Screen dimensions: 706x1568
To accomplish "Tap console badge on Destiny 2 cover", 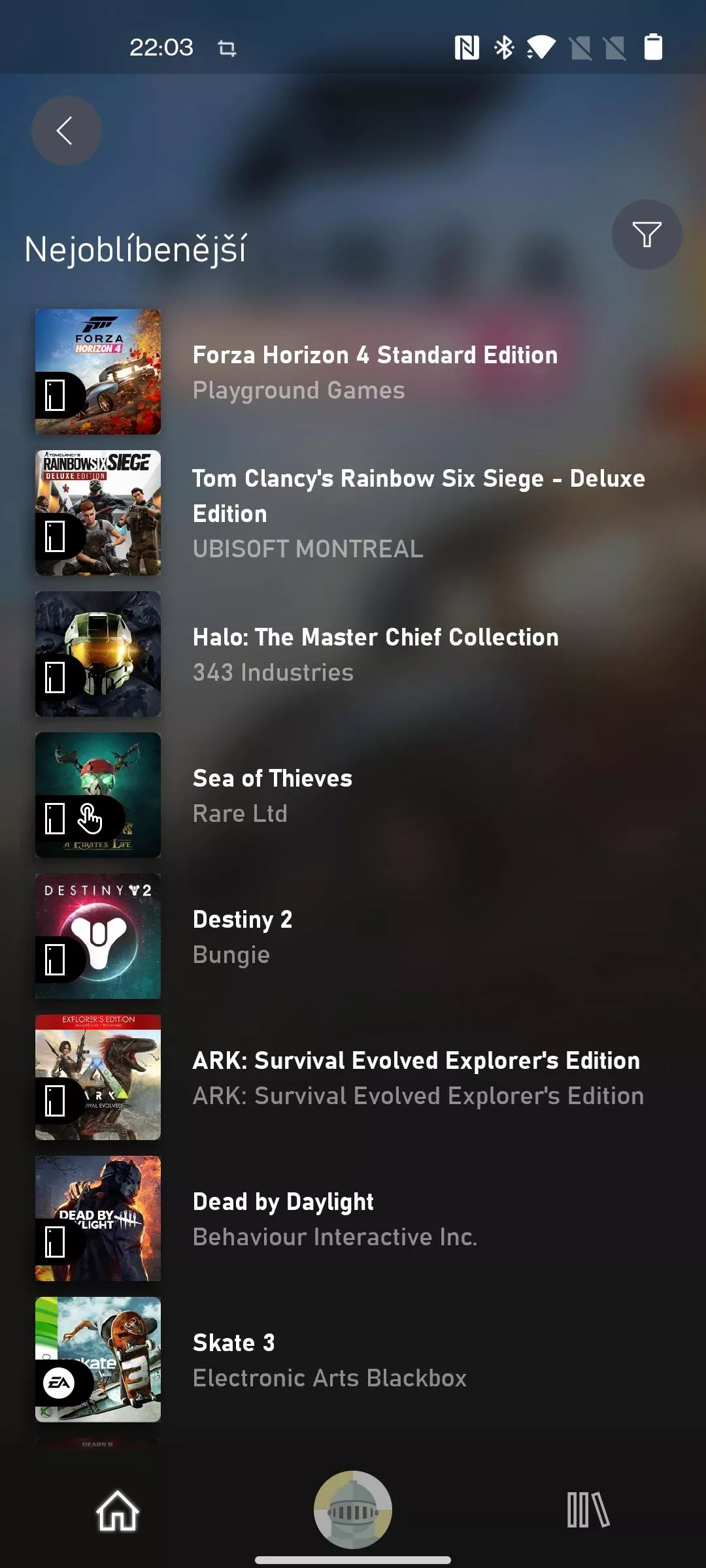I will (56, 960).
